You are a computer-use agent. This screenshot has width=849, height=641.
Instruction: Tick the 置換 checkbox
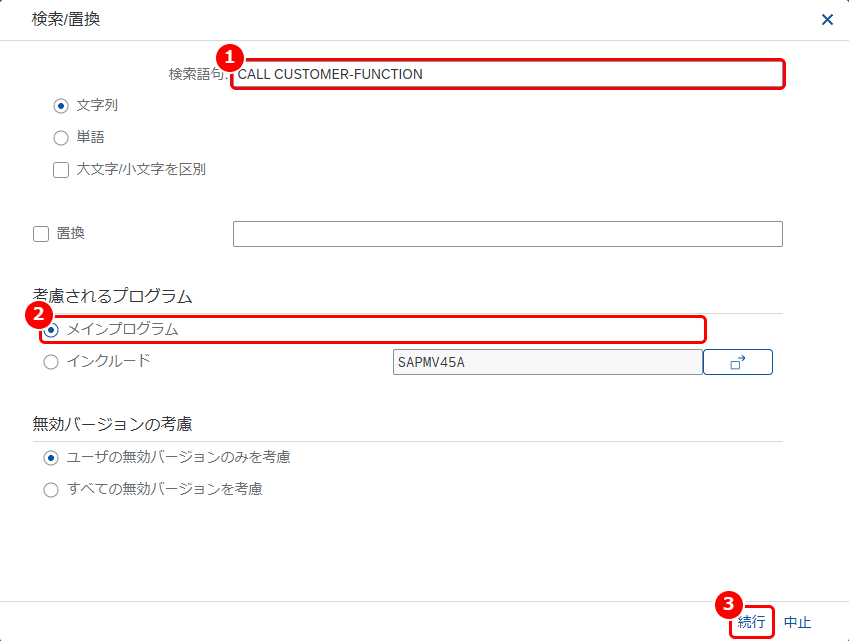pyautogui.click(x=41, y=234)
